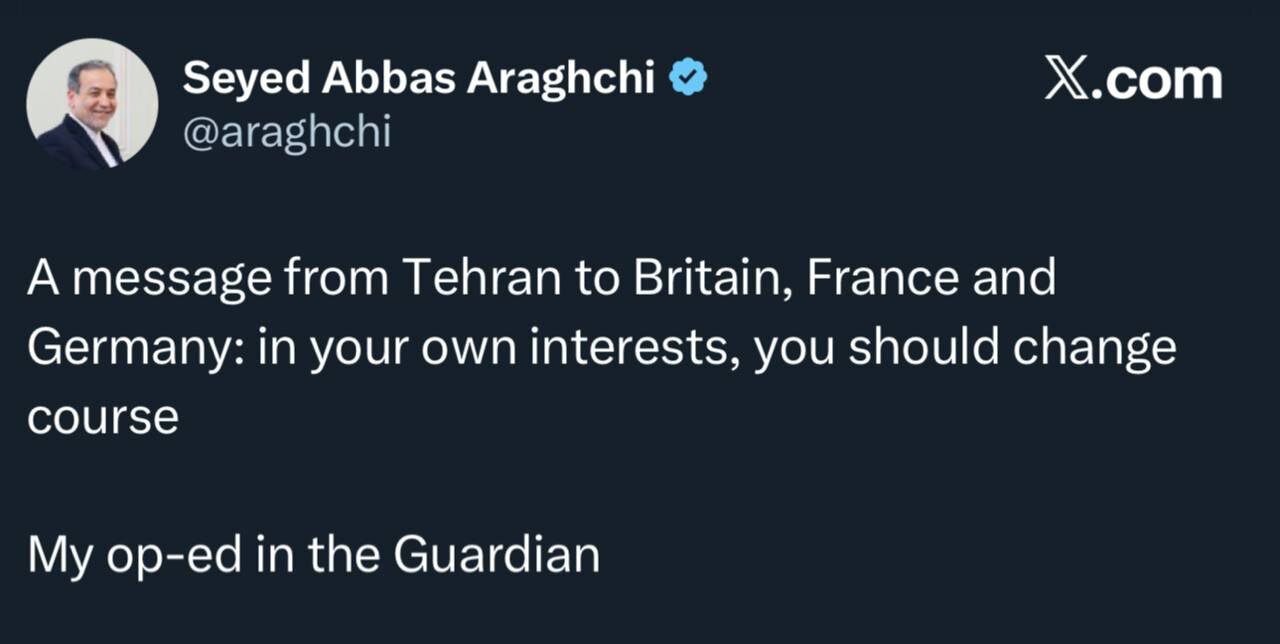Click the word "Araghchi" in the display name
The image size is (1280, 644).
(x=562, y=78)
